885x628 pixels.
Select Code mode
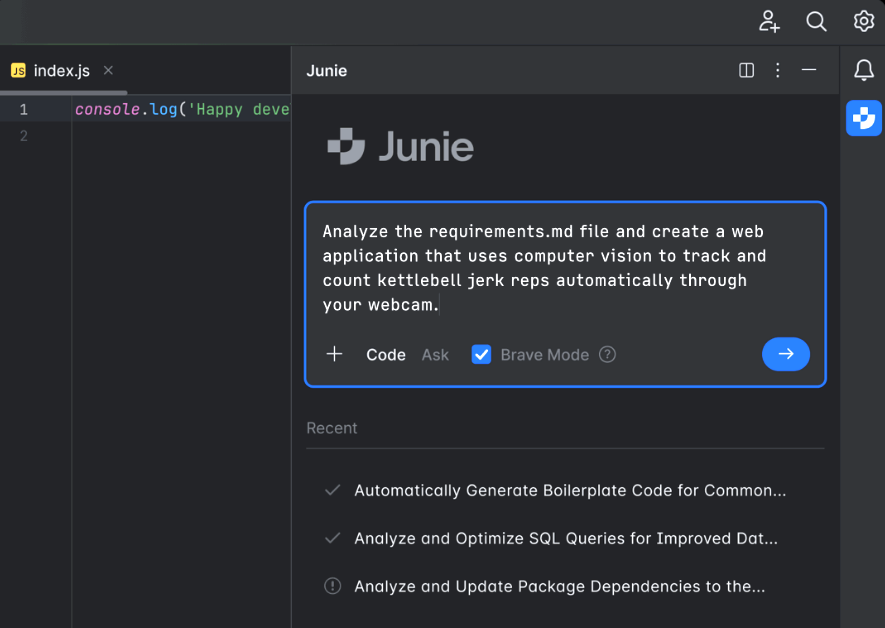(x=386, y=355)
